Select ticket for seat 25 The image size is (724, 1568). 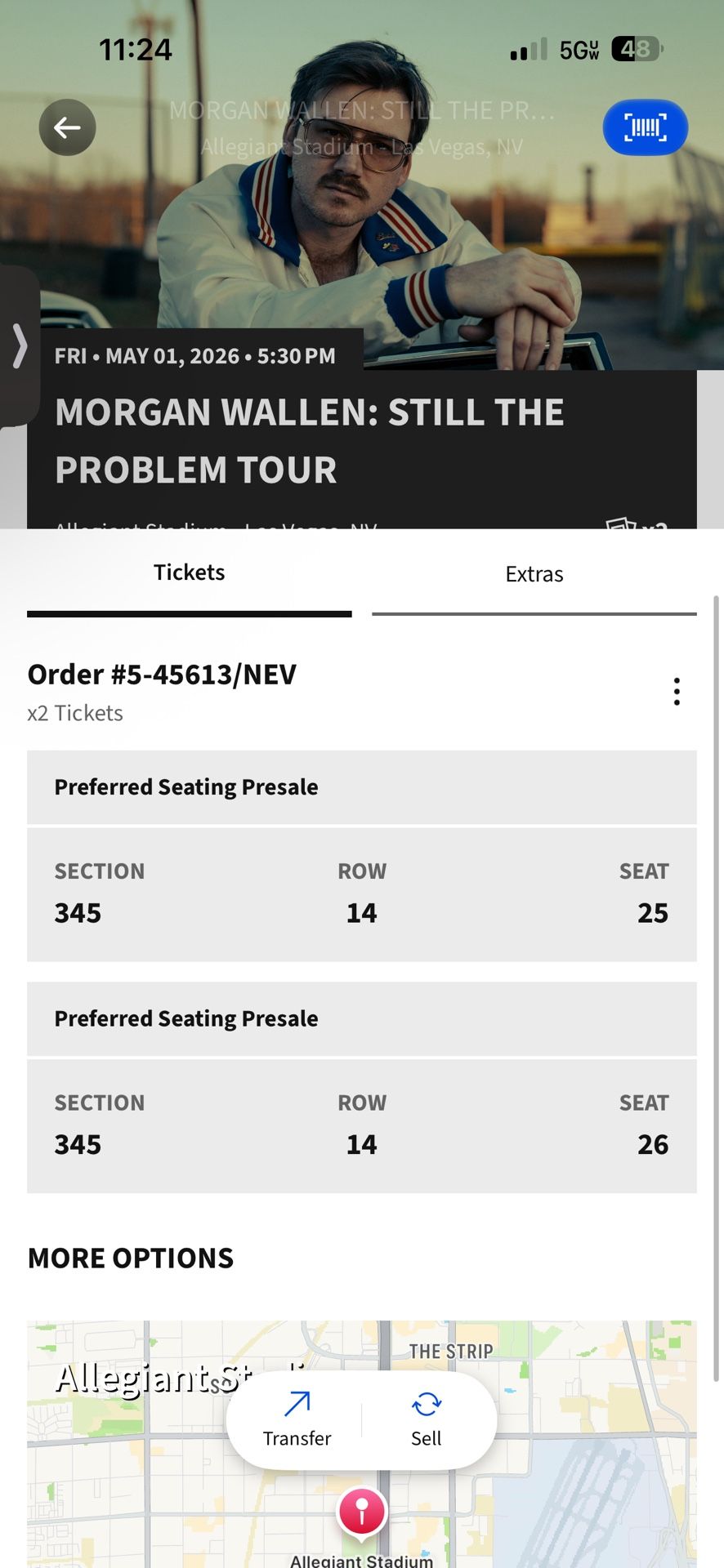pyautogui.click(x=361, y=894)
